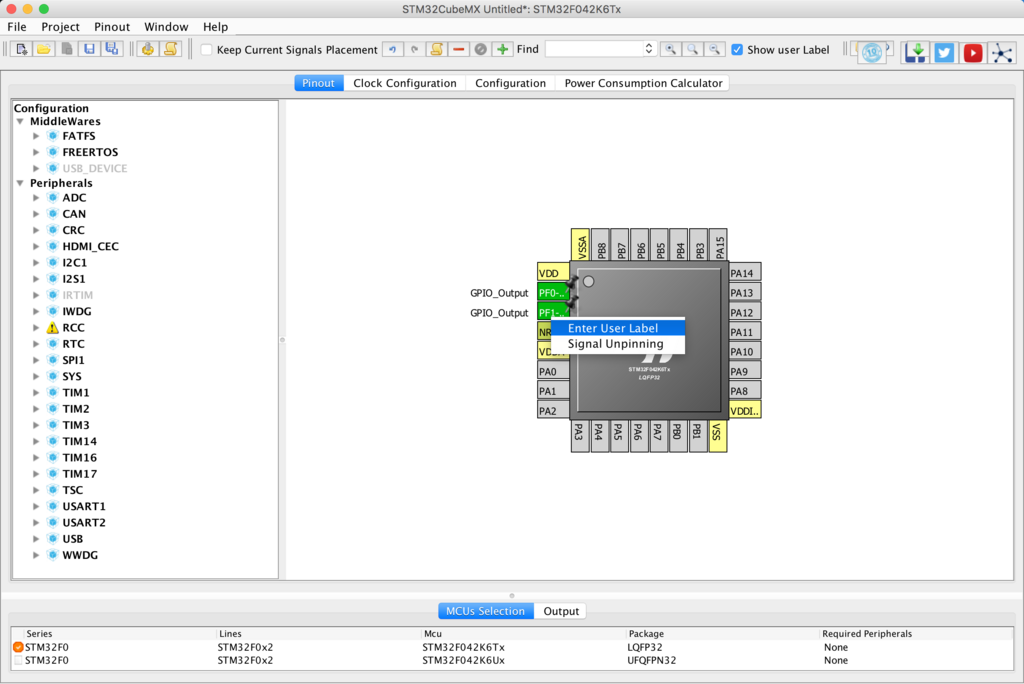1024x684 pixels.
Task: Click the red minus remove icon
Action: coord(458,49)
